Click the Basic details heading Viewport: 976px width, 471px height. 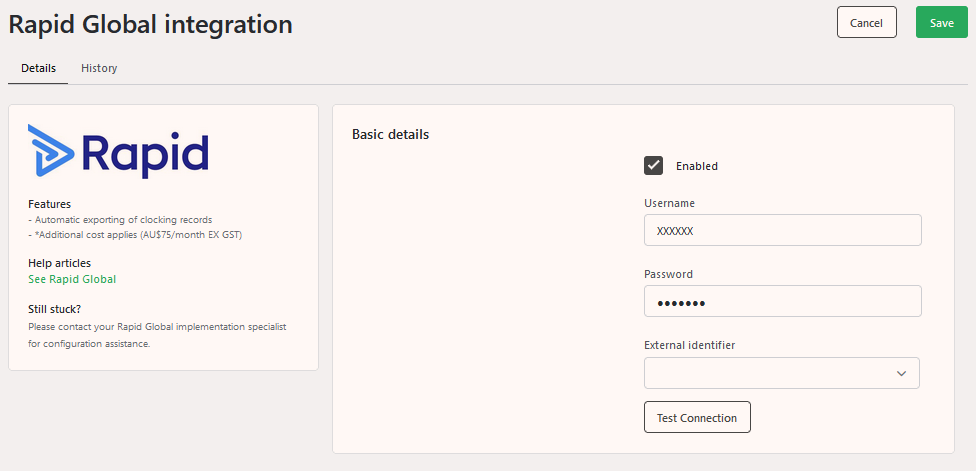tap(390, 134)
